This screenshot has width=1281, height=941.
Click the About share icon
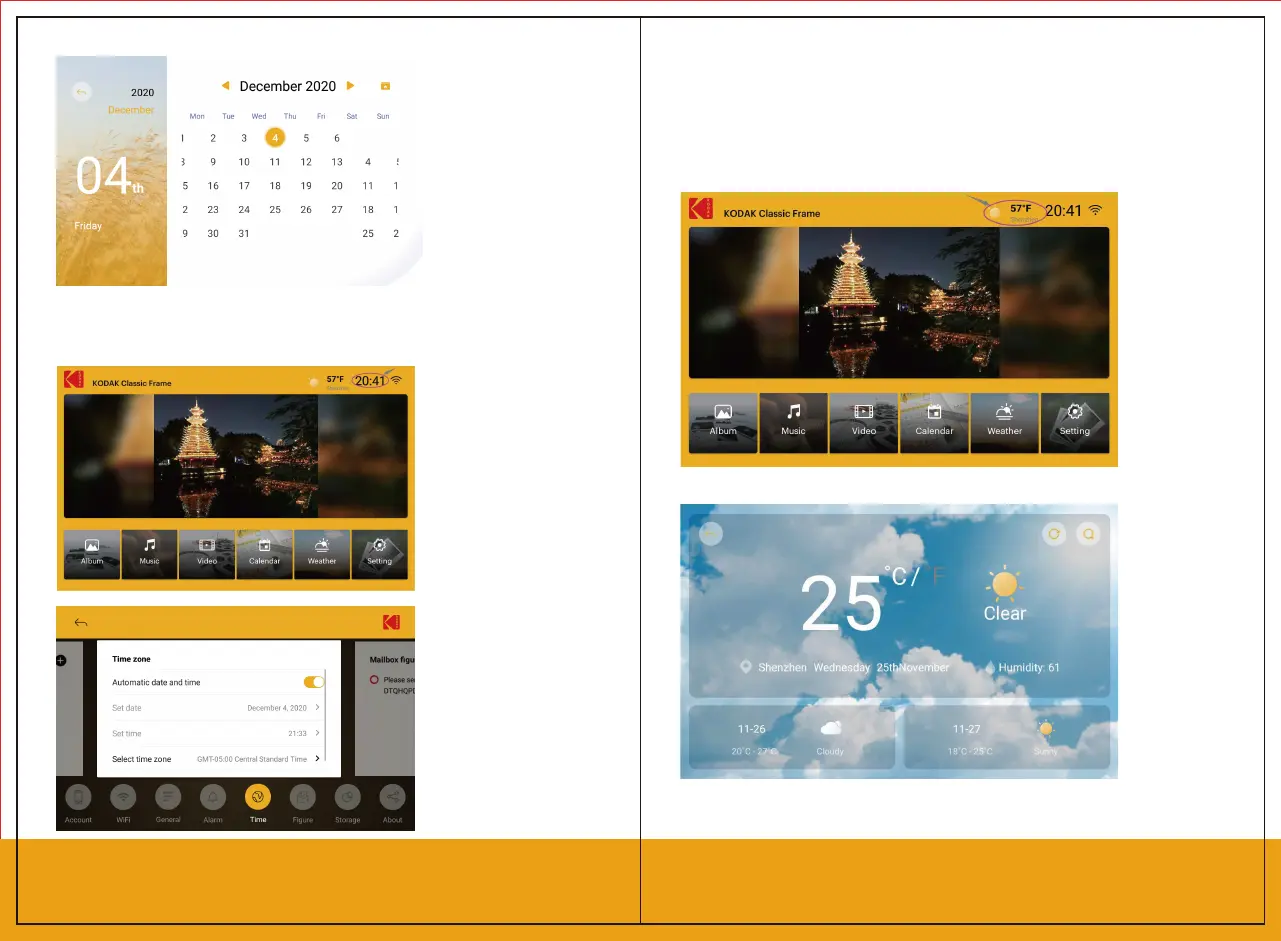pos(392,798)
